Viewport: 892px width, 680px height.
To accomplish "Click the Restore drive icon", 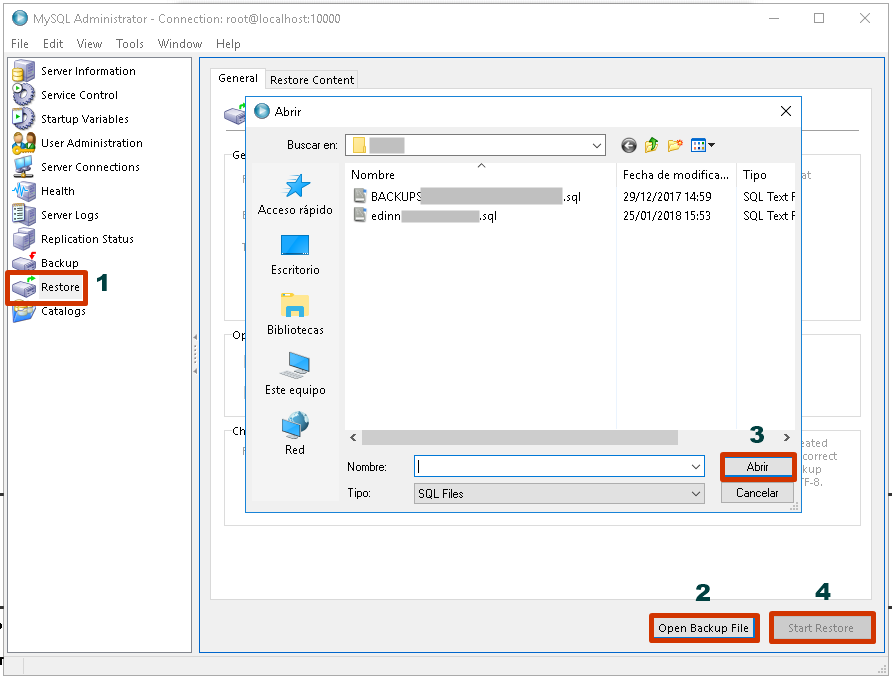I will [x=23, y=287].
